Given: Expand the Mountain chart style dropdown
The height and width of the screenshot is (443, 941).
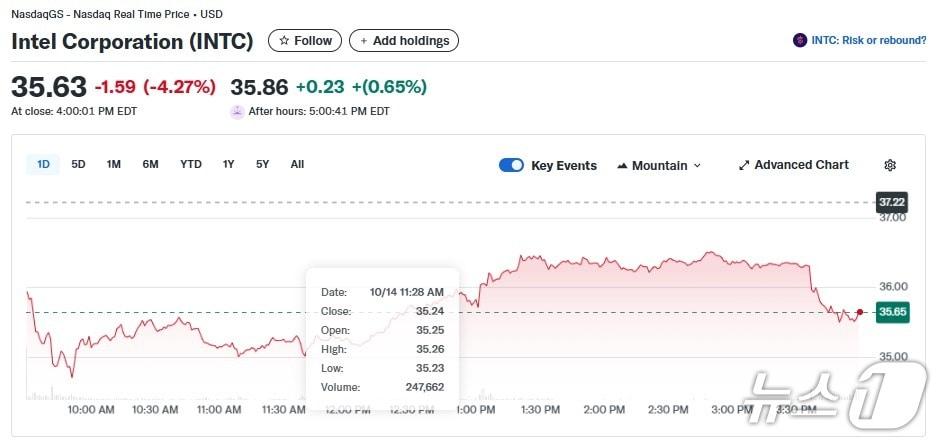Looking at the screenshot, I should pyautogui.click(x=697, y=166).
